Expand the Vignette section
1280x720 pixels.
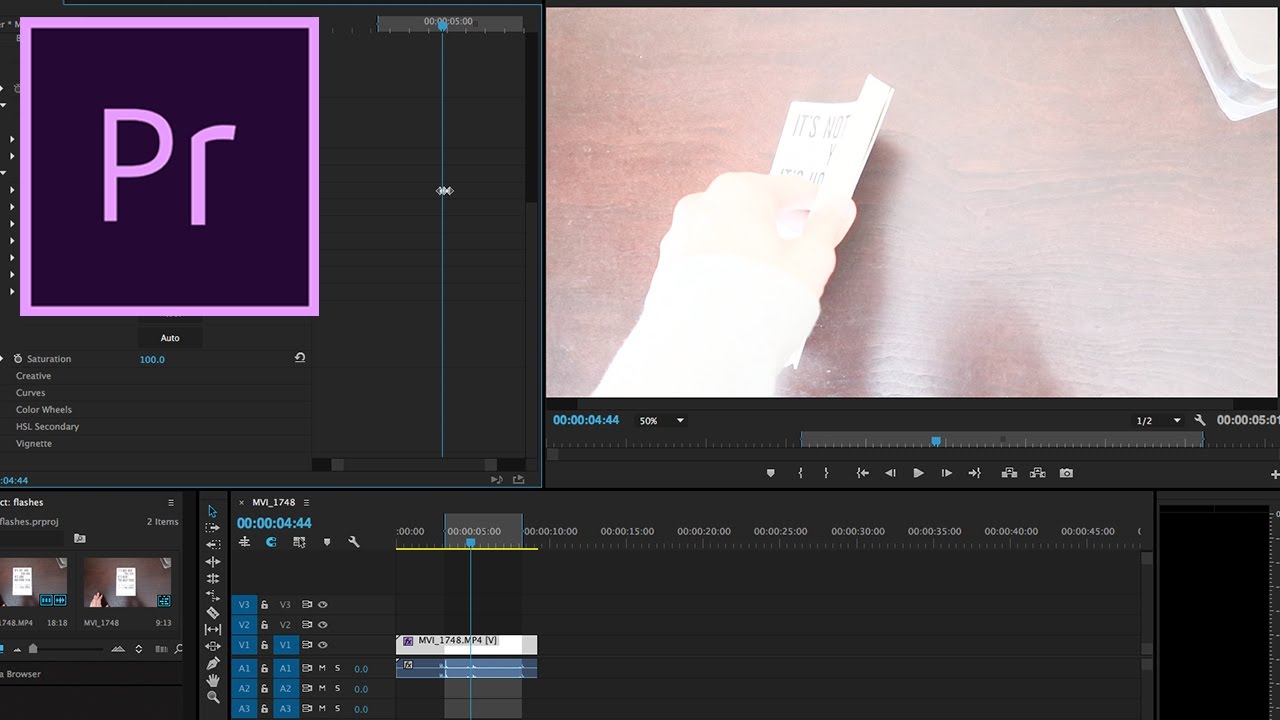[34, 444]
